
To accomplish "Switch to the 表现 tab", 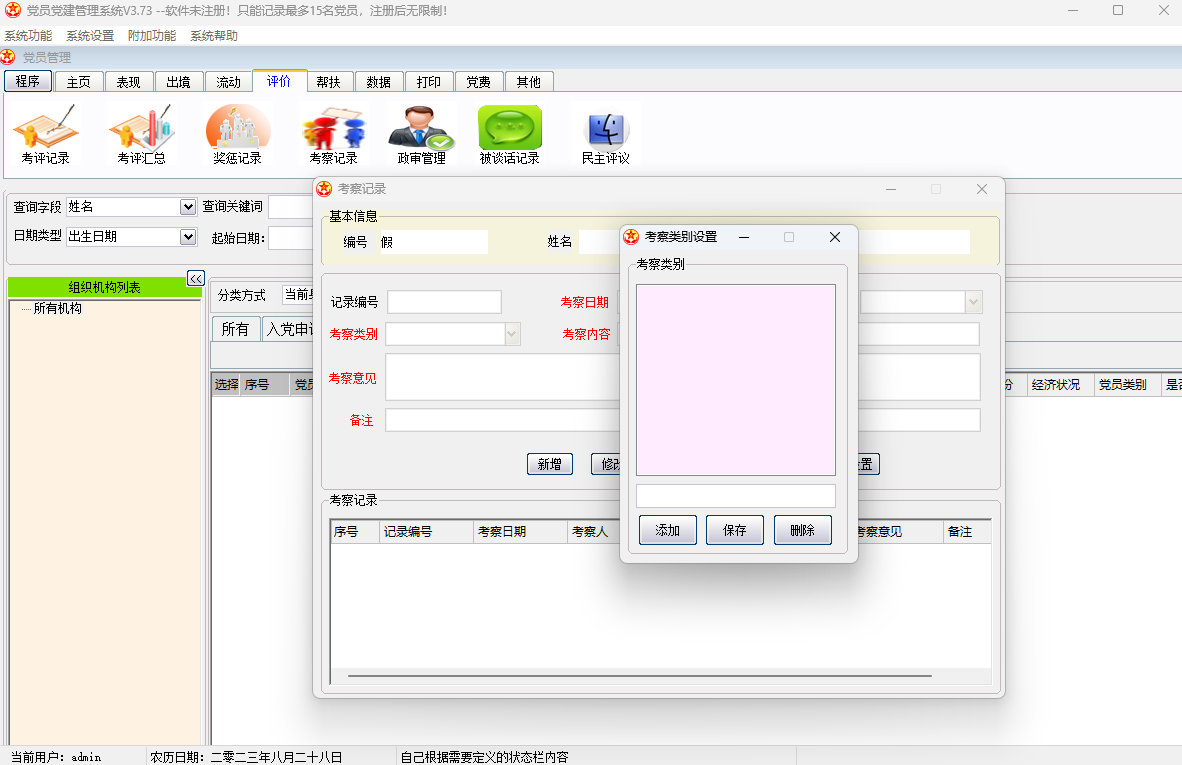I will tap(128, 81).
